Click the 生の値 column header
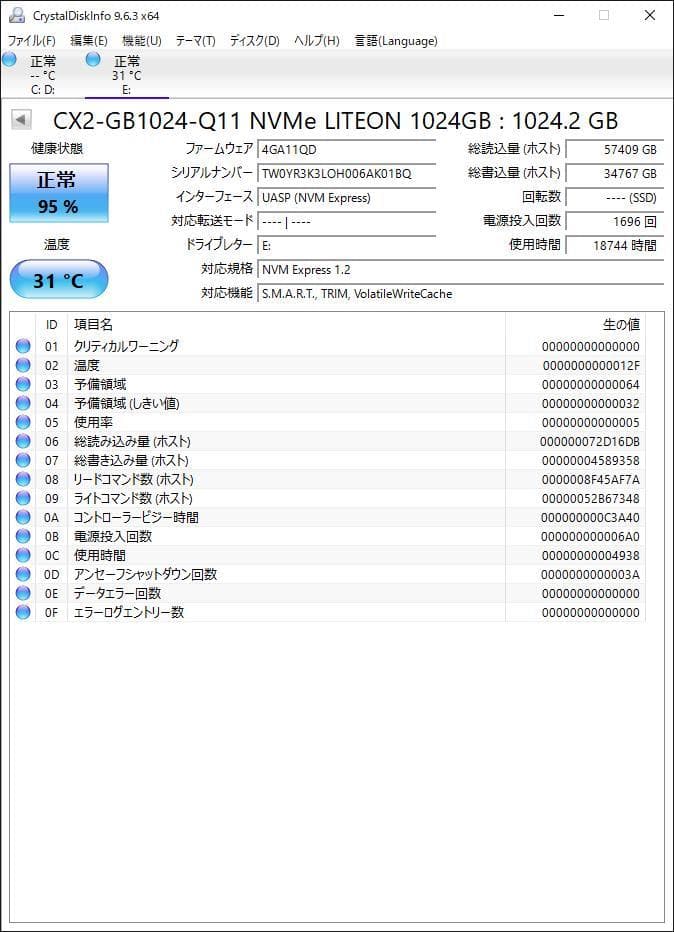Image resolution: width=674 pixels, height=932 pixels. tap(575, 325)
